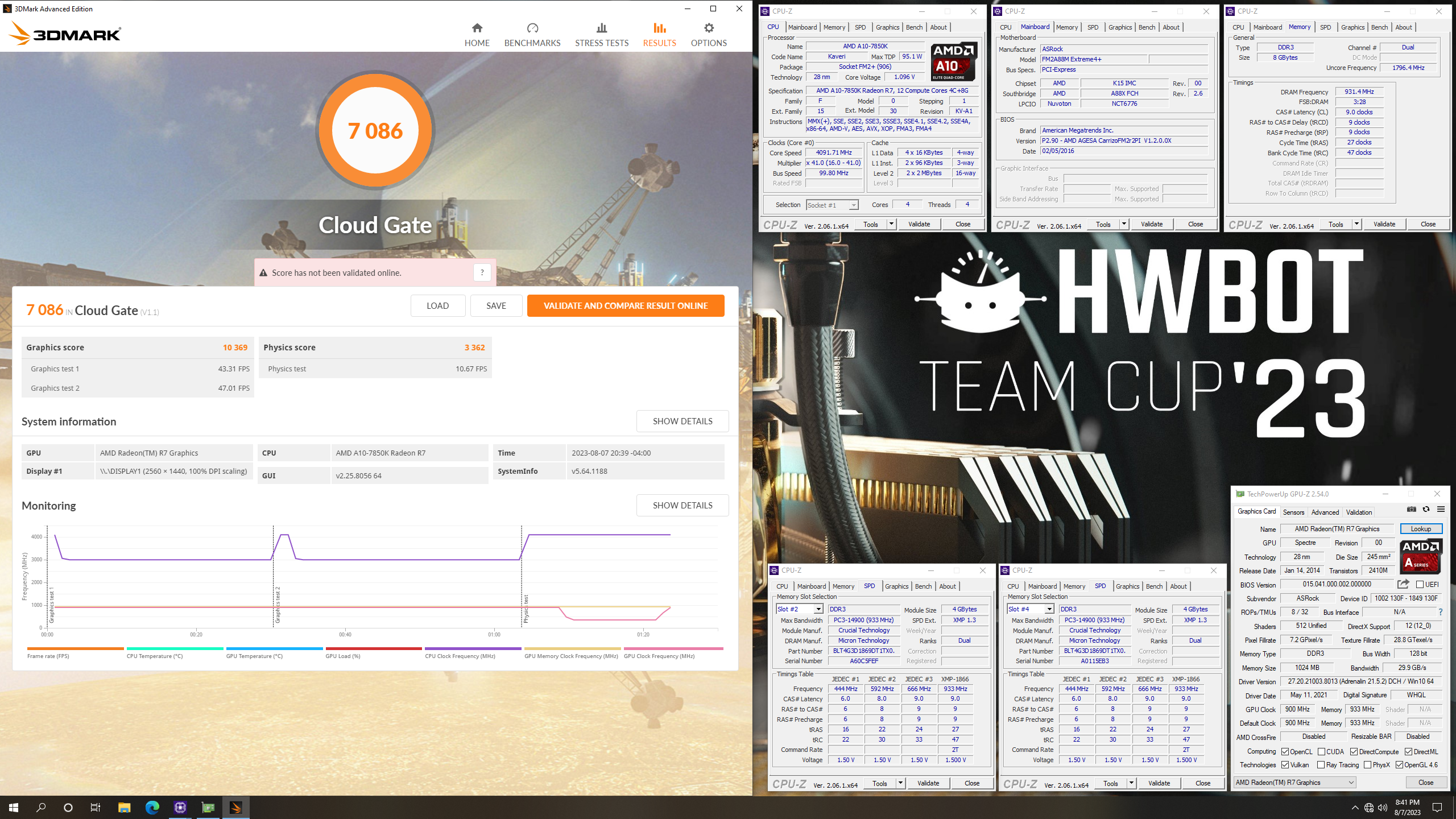Open the Socket #1 selection dropdown
The width and height of the screenshot is (1456, 819).
point(832,205)
